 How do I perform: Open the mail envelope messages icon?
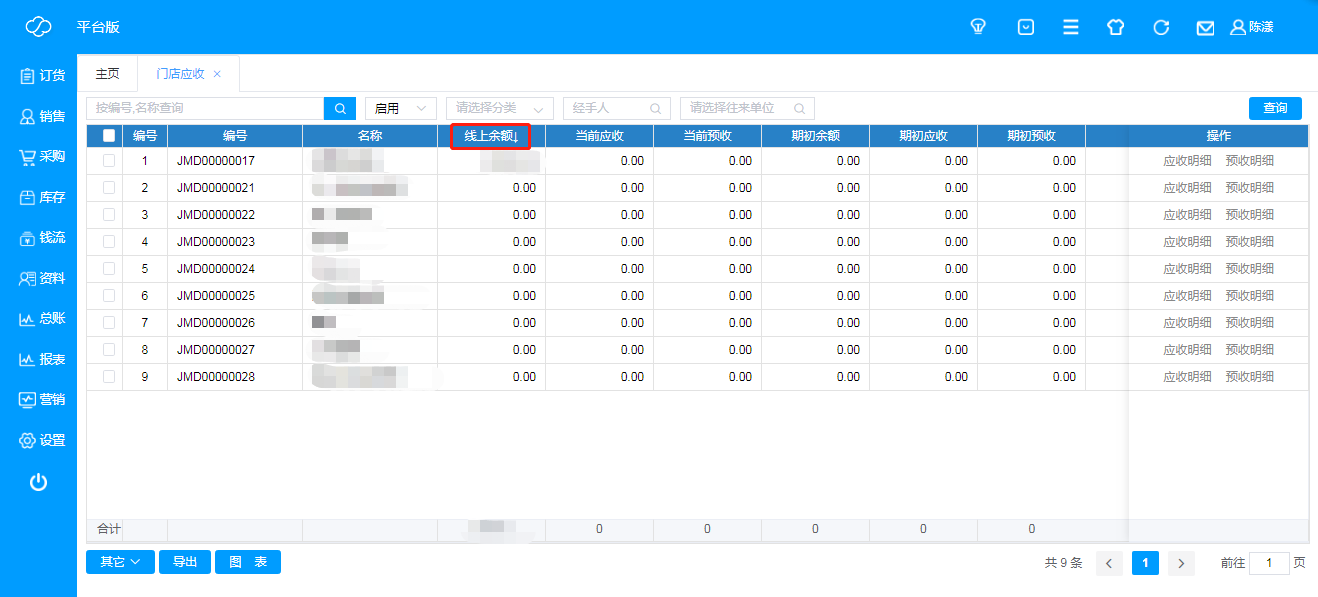click(1205, 28)
